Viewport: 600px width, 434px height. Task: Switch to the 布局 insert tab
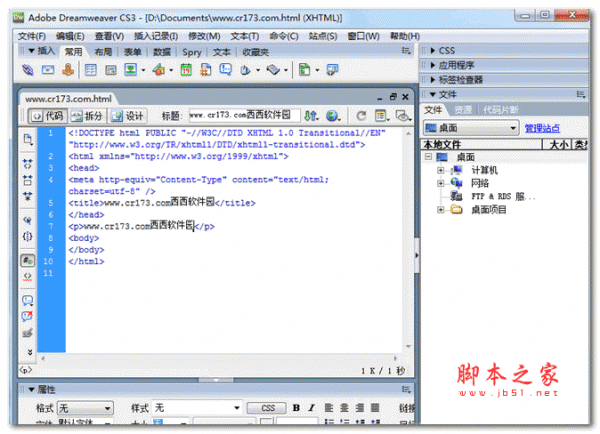point(103,52)
